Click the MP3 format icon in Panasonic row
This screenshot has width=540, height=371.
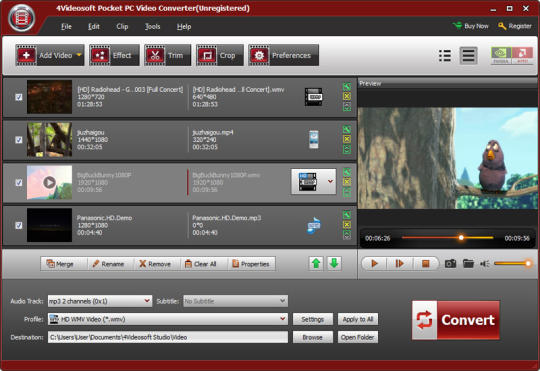(x=314, y=226)
